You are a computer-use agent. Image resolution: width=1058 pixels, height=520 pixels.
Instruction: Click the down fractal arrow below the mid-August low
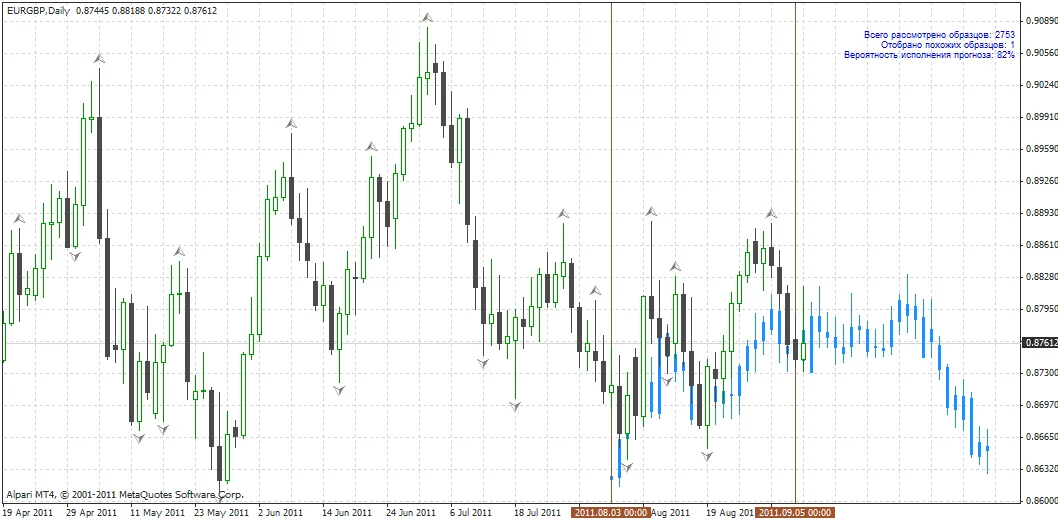706,456
